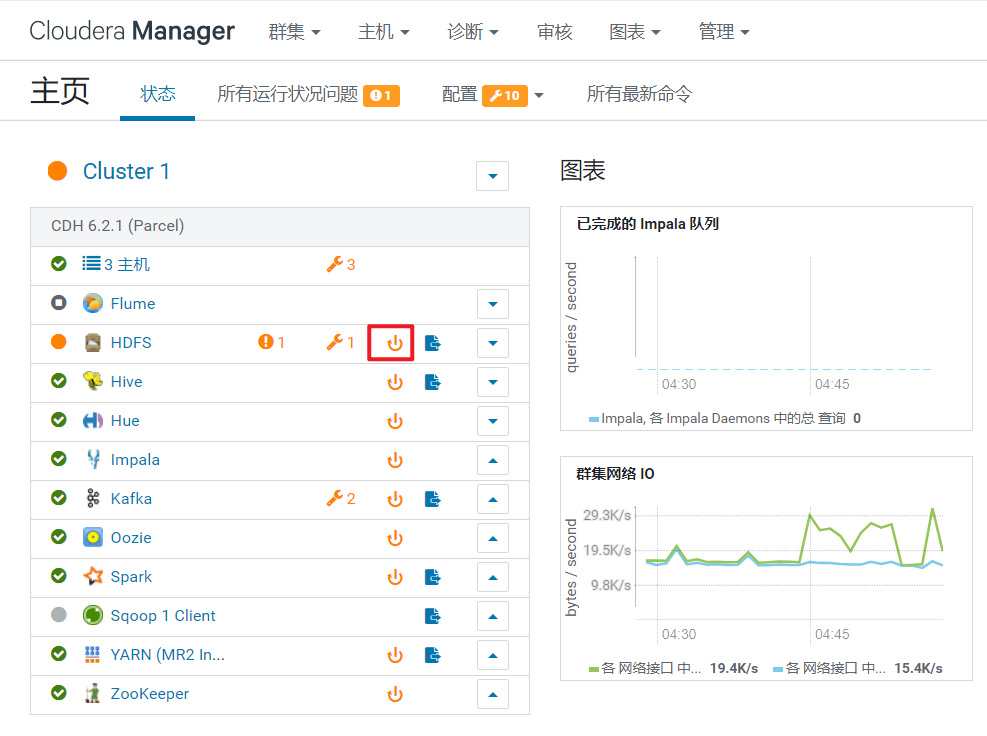Screen dimensions: 987x736
Task: Click the ZooKeeper restart power icon
Action: [395, 694]
